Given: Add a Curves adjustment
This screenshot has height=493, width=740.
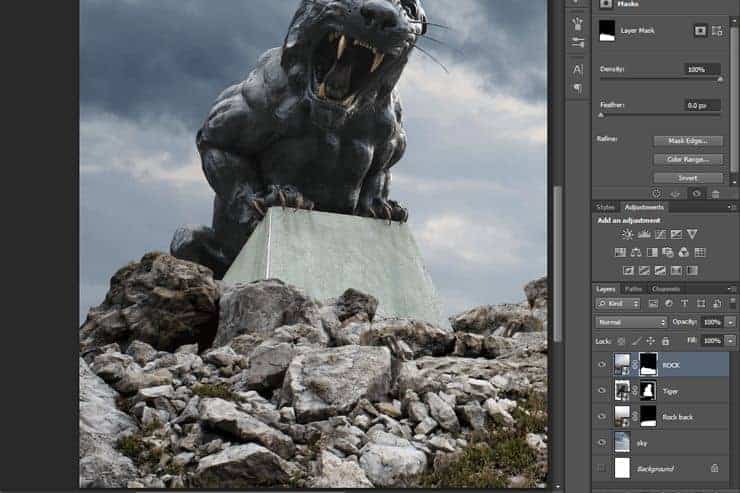Looking at the screenshot, I should pos(660,234).
